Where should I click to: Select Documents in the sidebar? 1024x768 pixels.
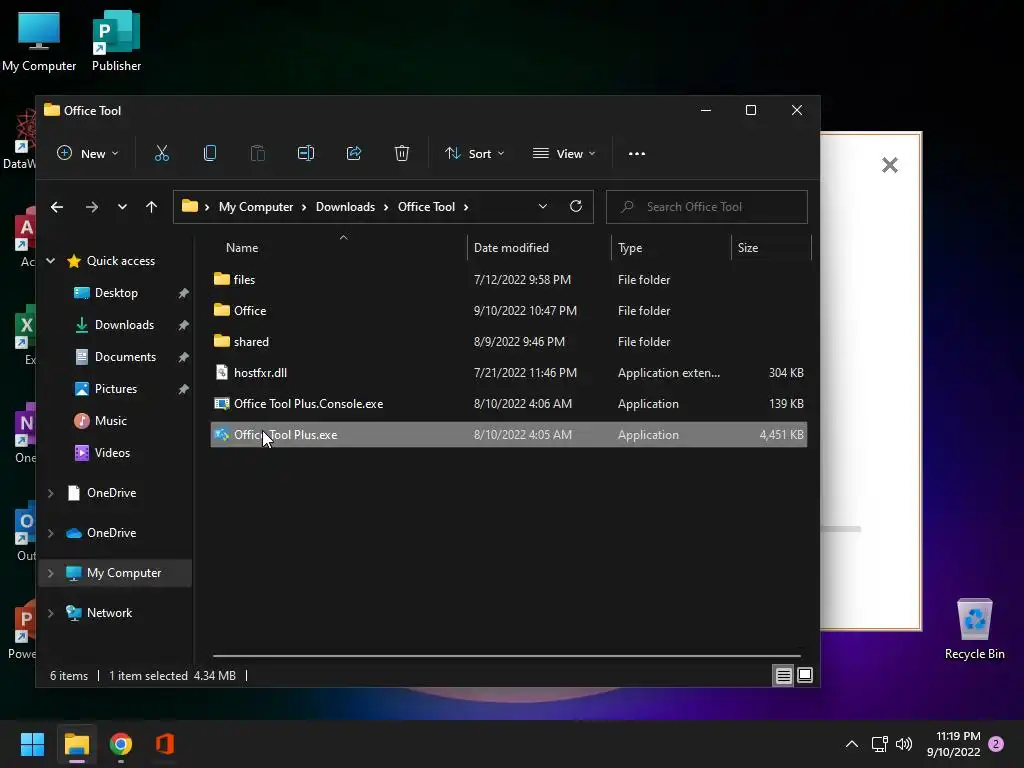pyautogui.click(x=125, y=357)
